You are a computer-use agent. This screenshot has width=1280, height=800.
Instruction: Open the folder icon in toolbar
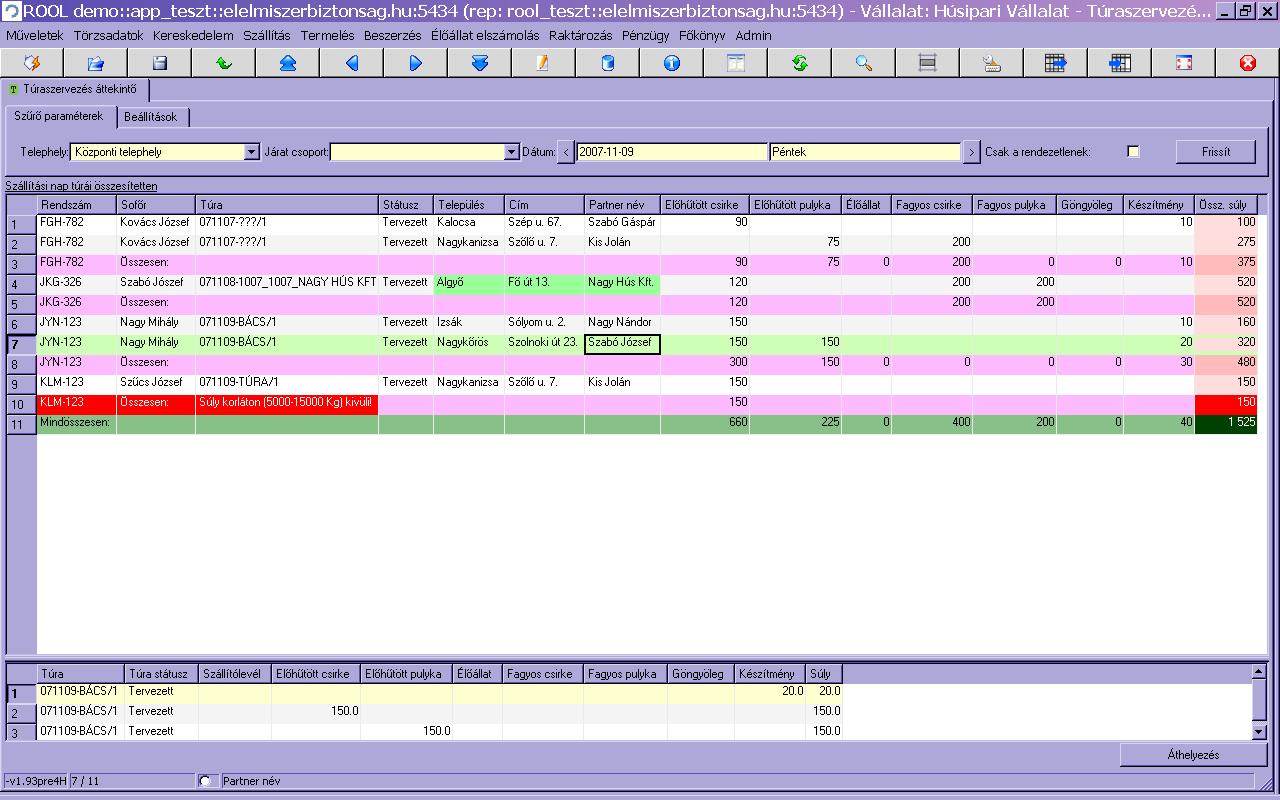point(95,63)
